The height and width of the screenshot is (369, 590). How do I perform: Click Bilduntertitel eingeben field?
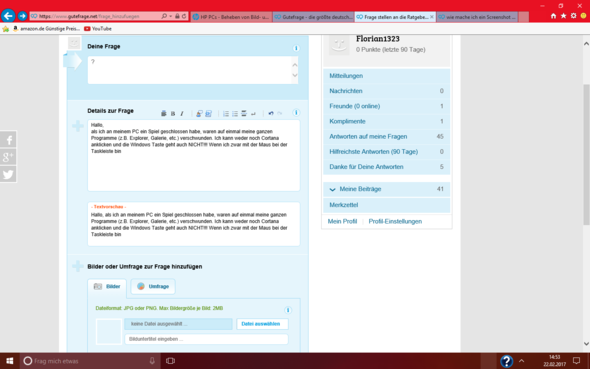coord(207,339)
